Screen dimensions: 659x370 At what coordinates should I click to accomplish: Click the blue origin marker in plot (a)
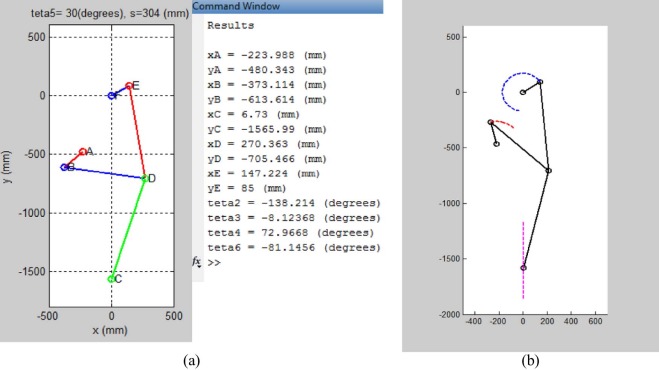(111, 96)
